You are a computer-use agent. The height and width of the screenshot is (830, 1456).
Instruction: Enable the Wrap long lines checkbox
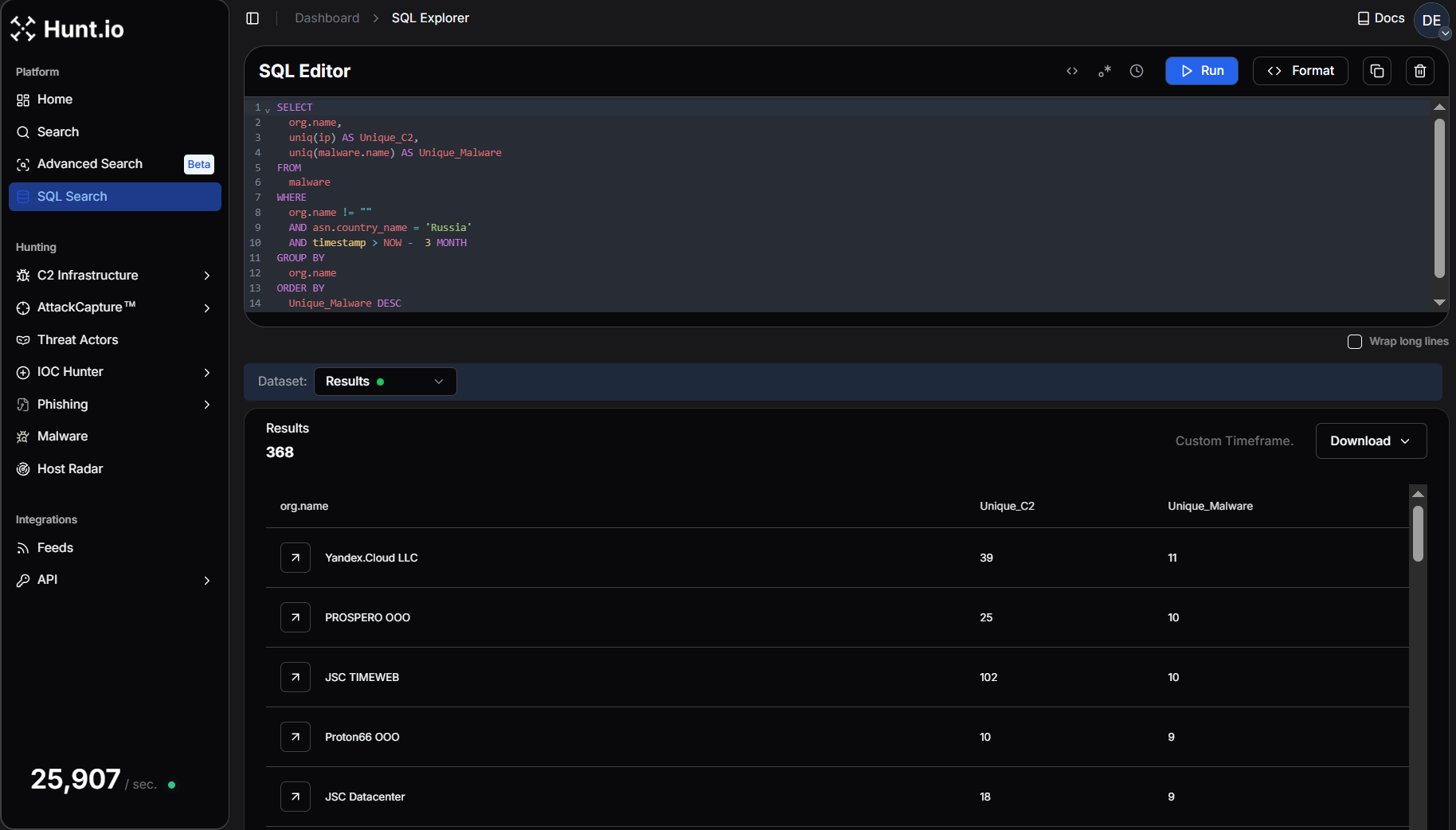pyautogui.click(x=1355, y=342)
